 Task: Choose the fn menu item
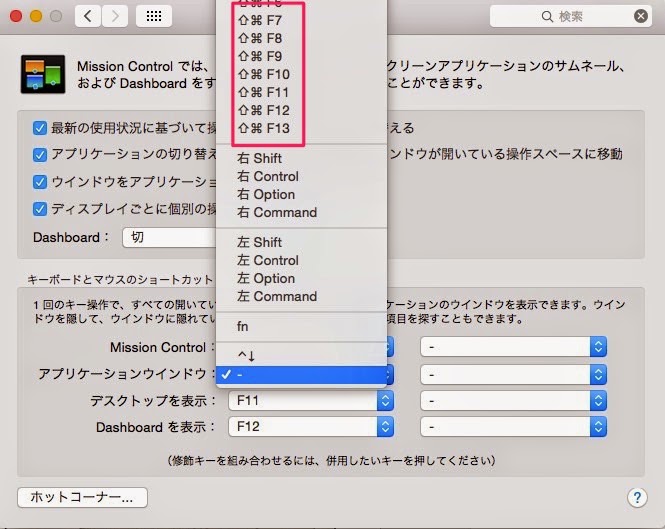click(301, 326)
